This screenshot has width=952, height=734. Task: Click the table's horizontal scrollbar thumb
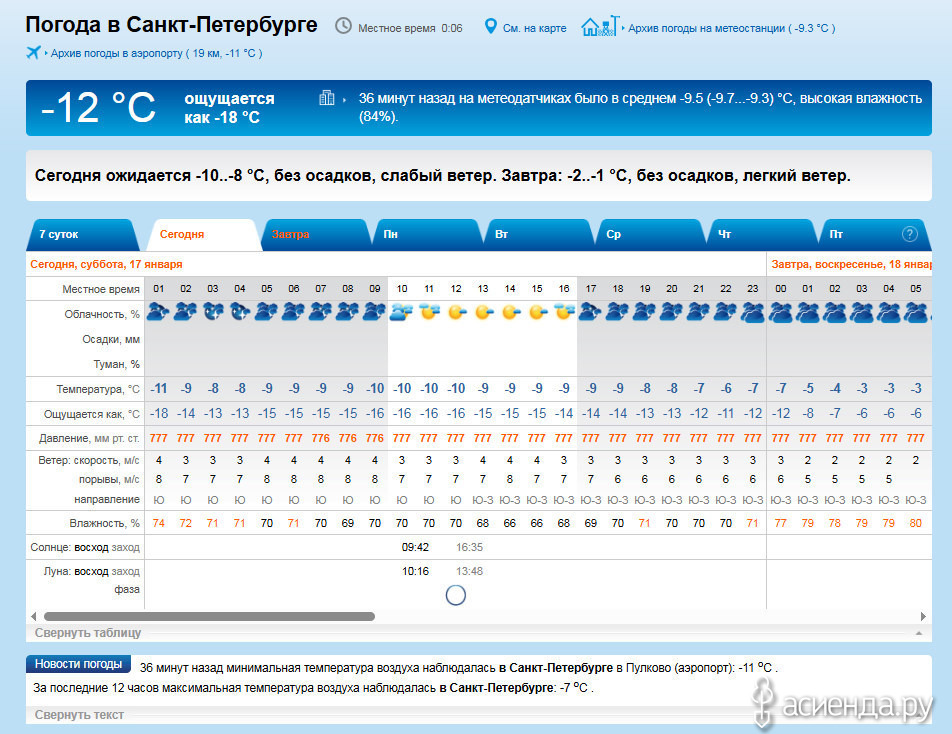tap(208, 617)
